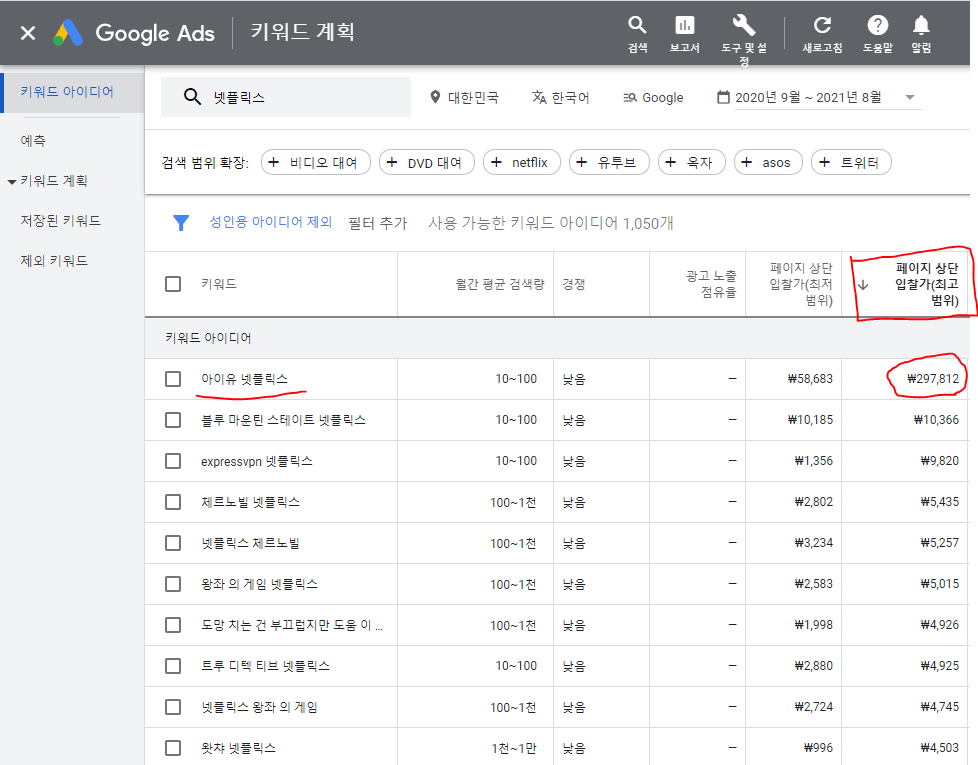This screenshot has width=978, height=765.
Task: Sort by 월간 평균 검색량 column
Action: coord(500,284)
